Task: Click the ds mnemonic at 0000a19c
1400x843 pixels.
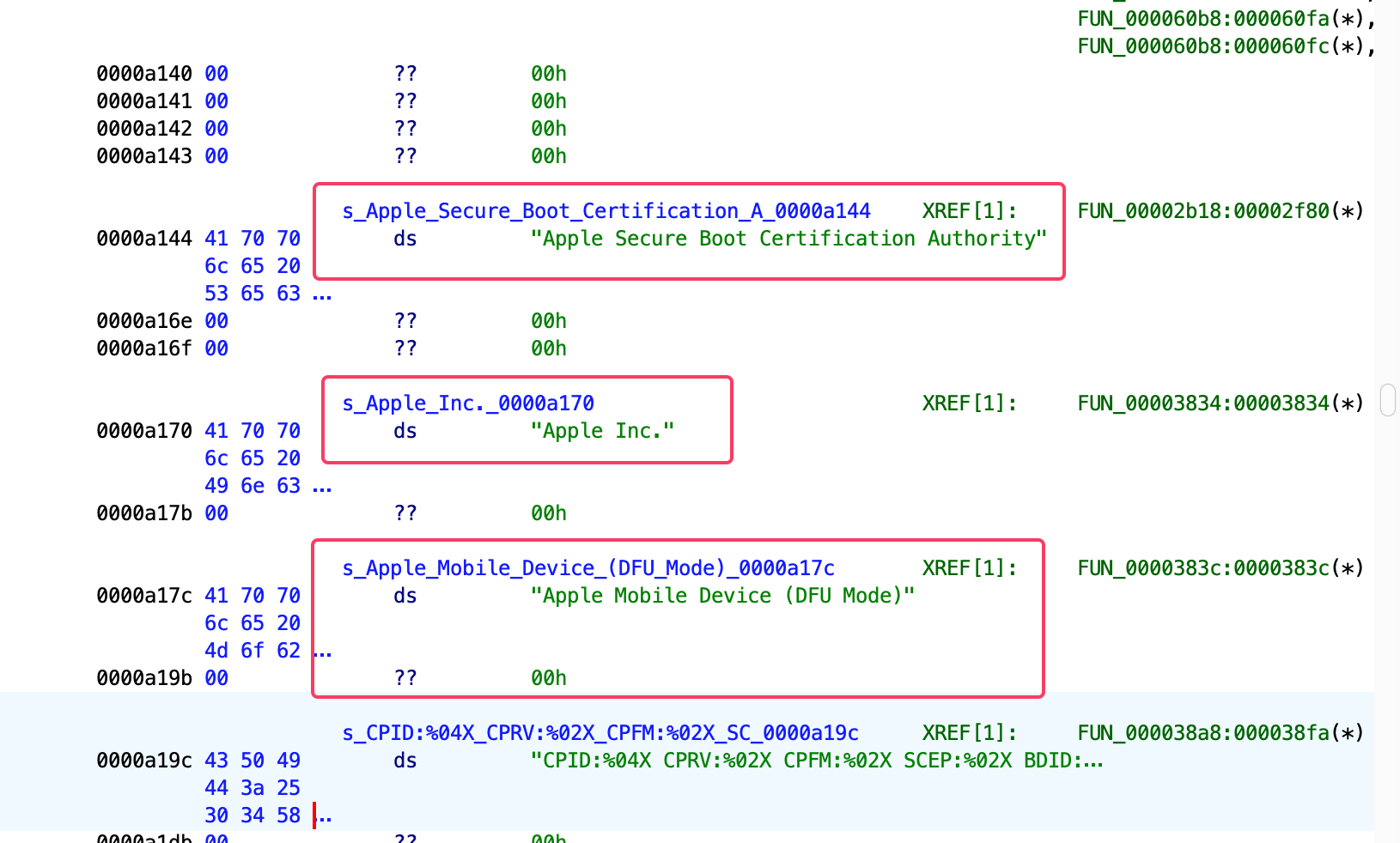Action: [x=405, y=761]
